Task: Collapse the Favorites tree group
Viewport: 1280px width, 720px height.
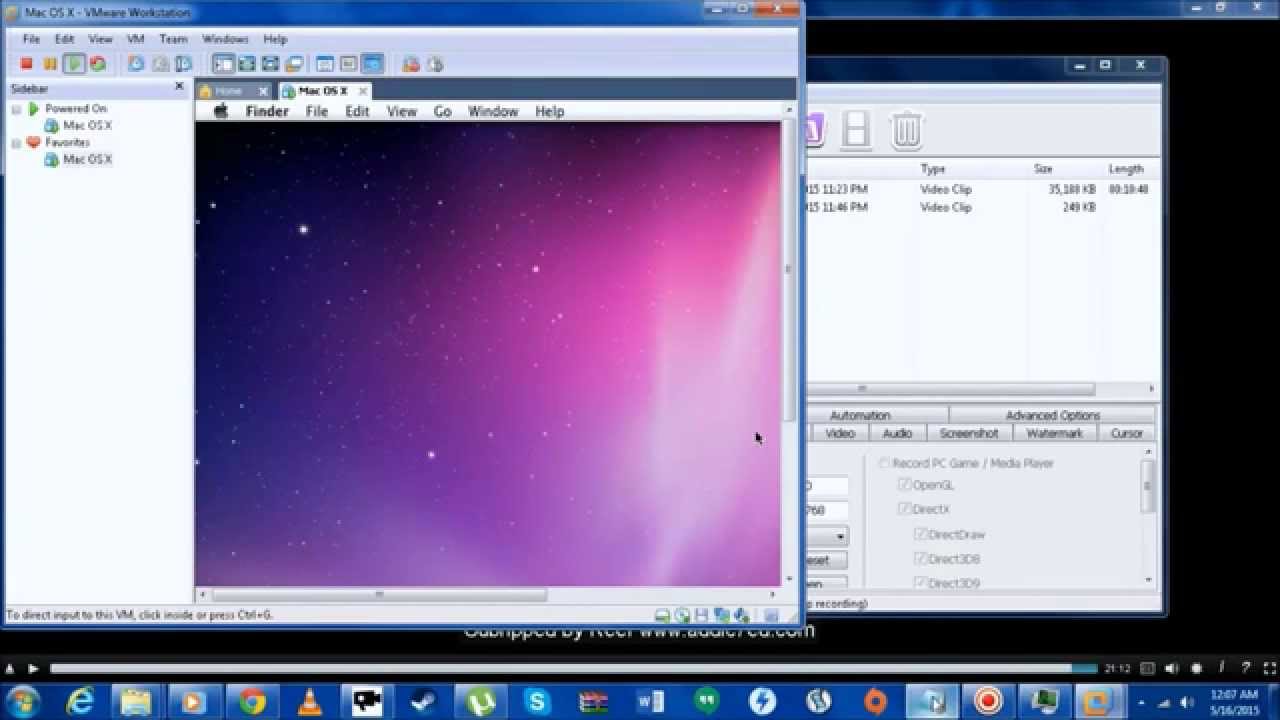Action: [x=16, y=143]
